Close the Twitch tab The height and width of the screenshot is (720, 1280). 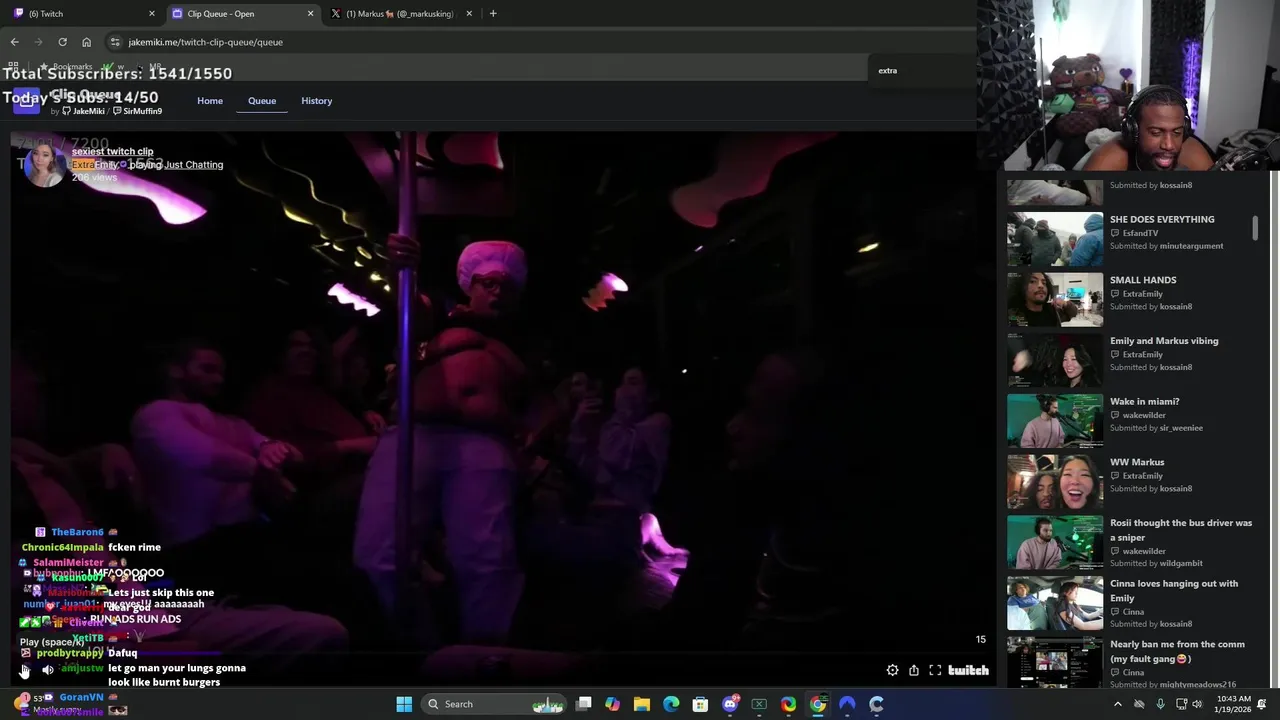[152, 13]
